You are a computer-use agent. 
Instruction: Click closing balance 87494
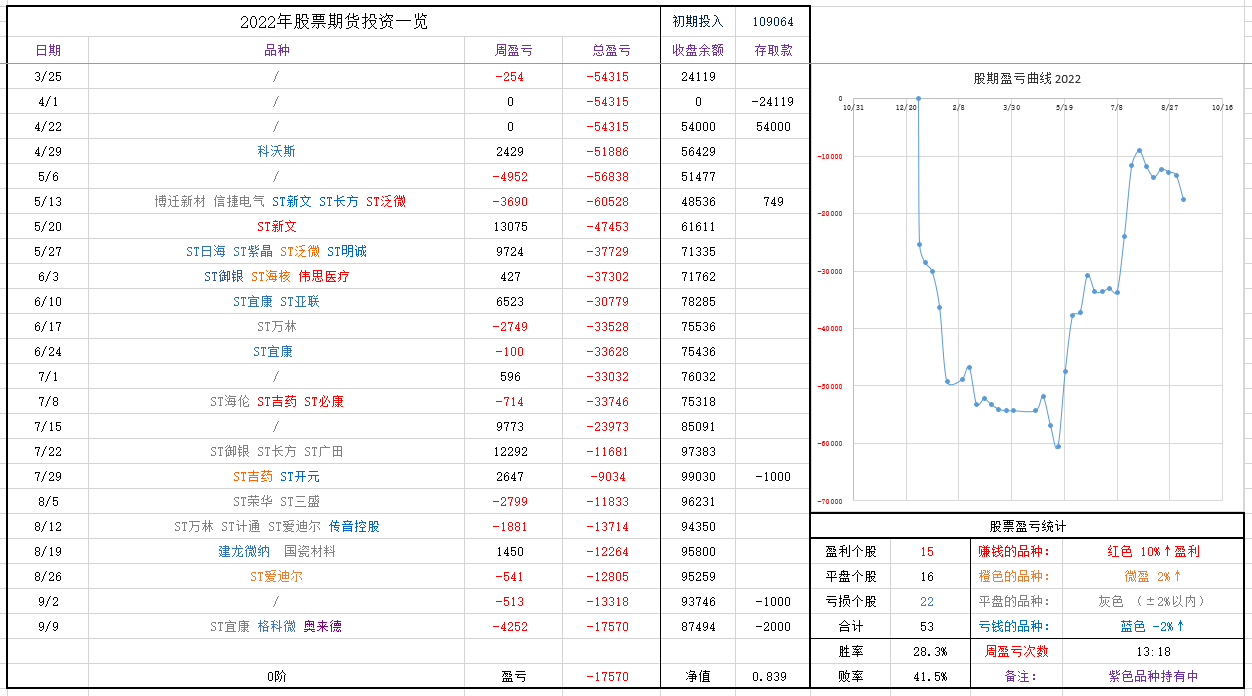pyautogui.click(x=698, y=627)
